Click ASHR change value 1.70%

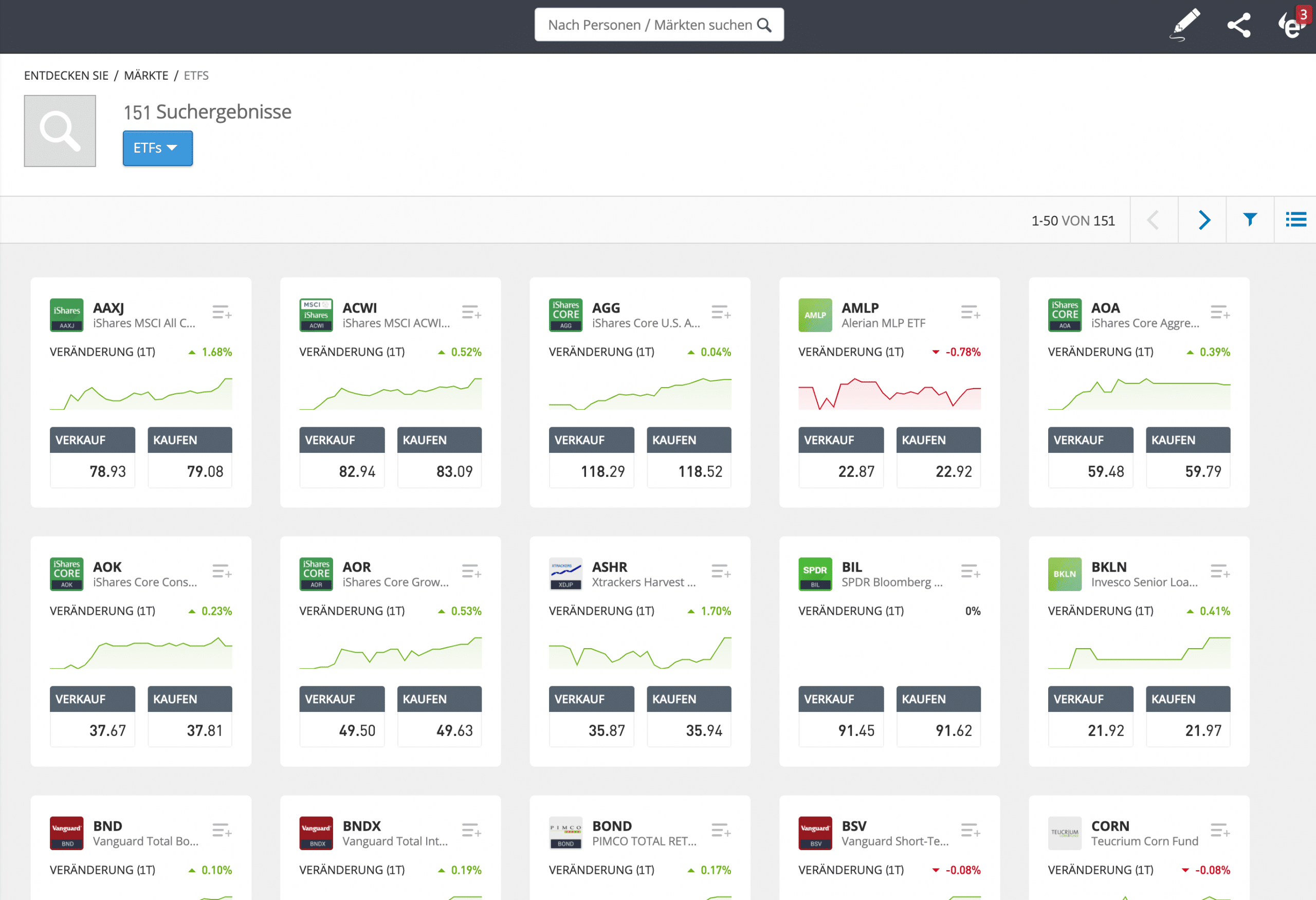coord(716,611)
